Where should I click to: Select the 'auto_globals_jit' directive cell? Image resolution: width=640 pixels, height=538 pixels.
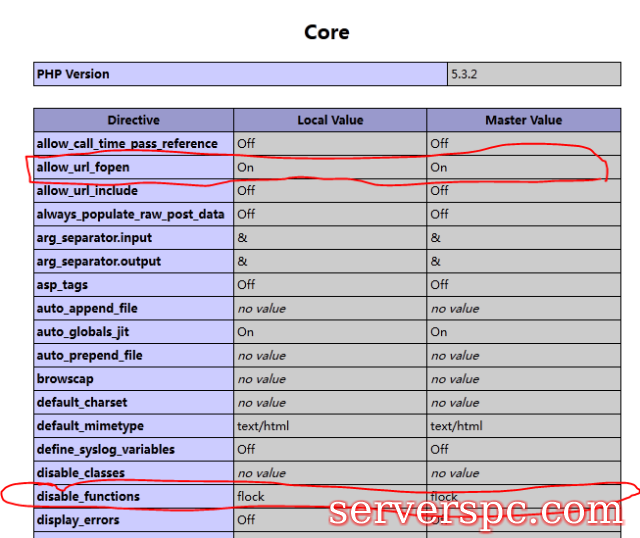(x=133, y=332)
